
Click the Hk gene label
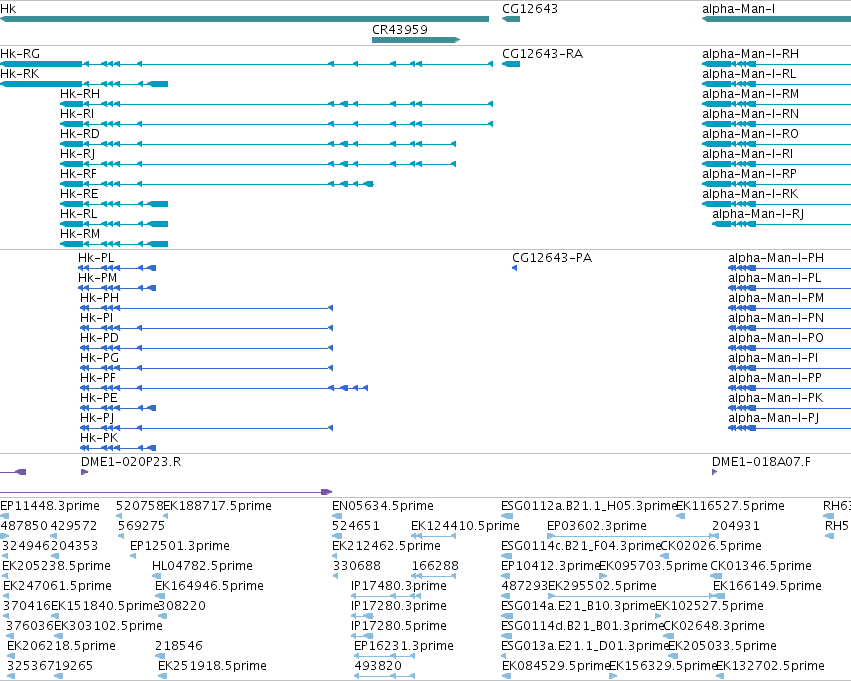8,9
